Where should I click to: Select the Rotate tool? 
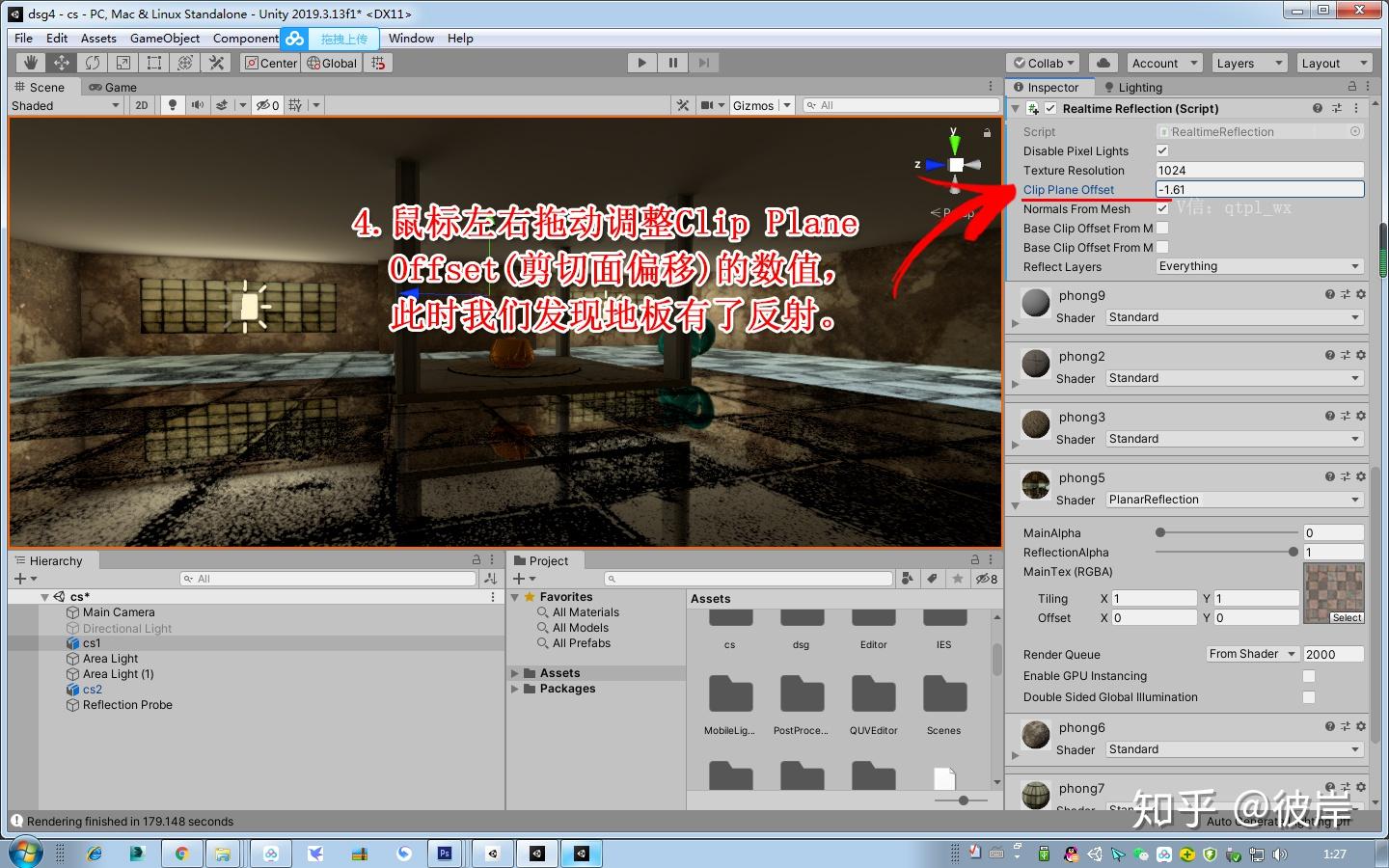pos(92,62)
